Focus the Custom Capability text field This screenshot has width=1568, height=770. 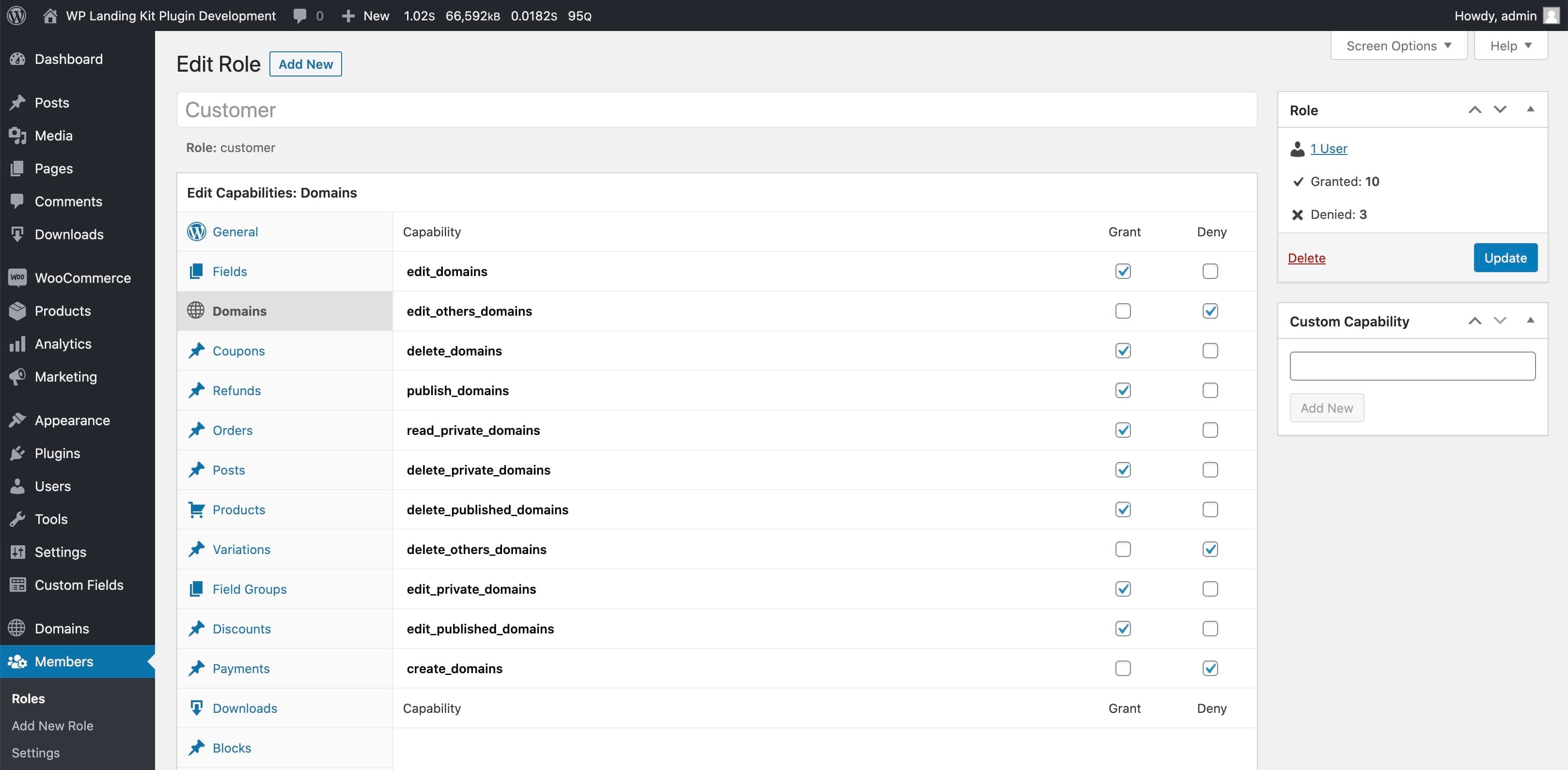pyautogui.click(x=1411, y=366)
